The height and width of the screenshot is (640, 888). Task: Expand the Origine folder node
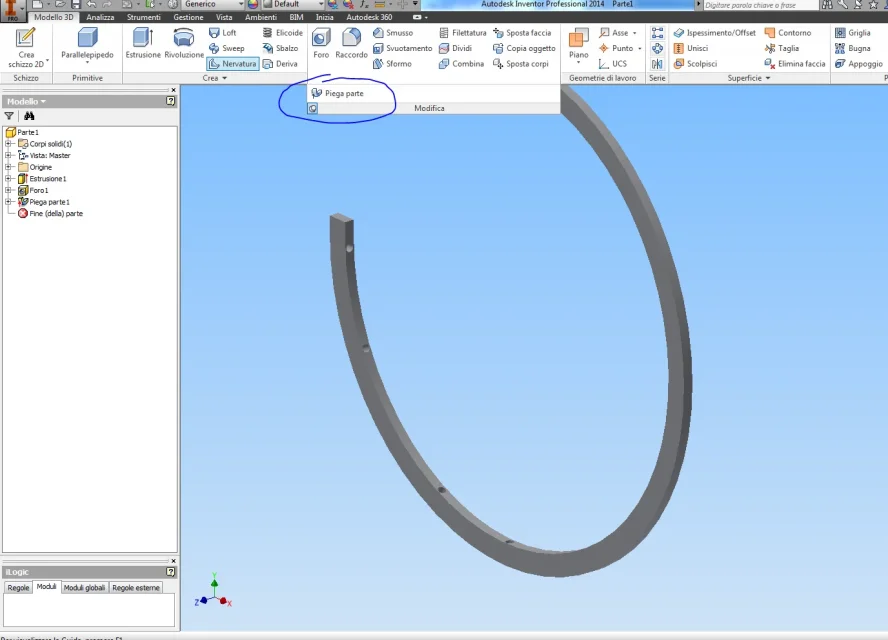tap(8, 167)
